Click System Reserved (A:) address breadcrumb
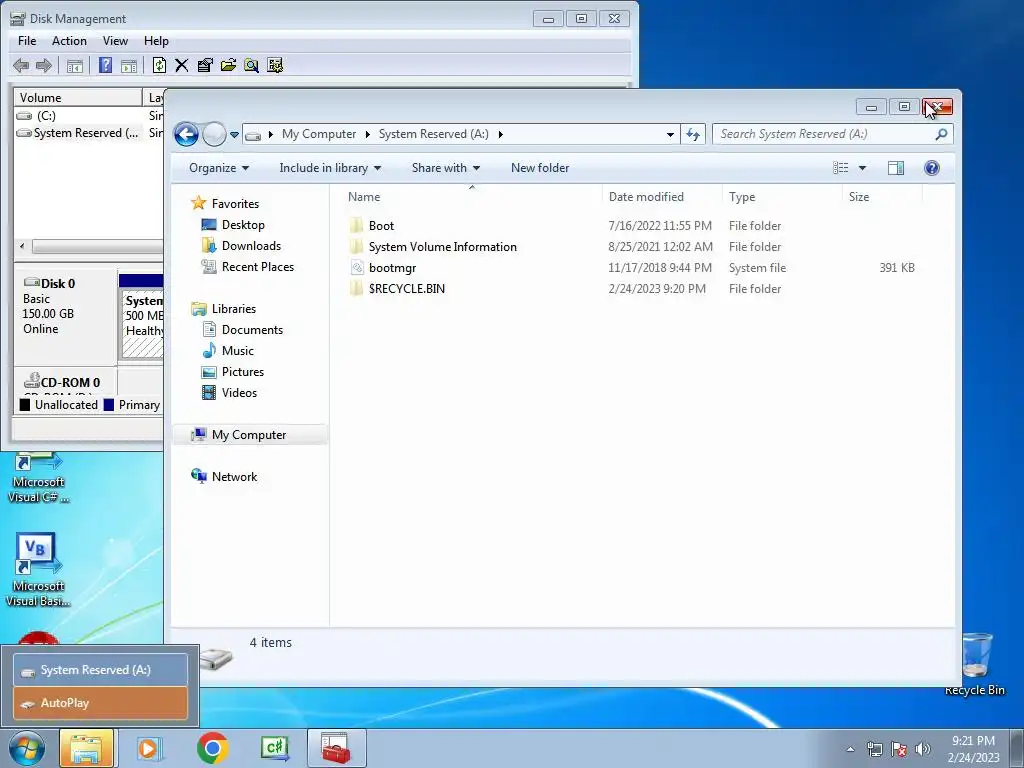This screenshot has height=768, width=1024. click(434, 134)
